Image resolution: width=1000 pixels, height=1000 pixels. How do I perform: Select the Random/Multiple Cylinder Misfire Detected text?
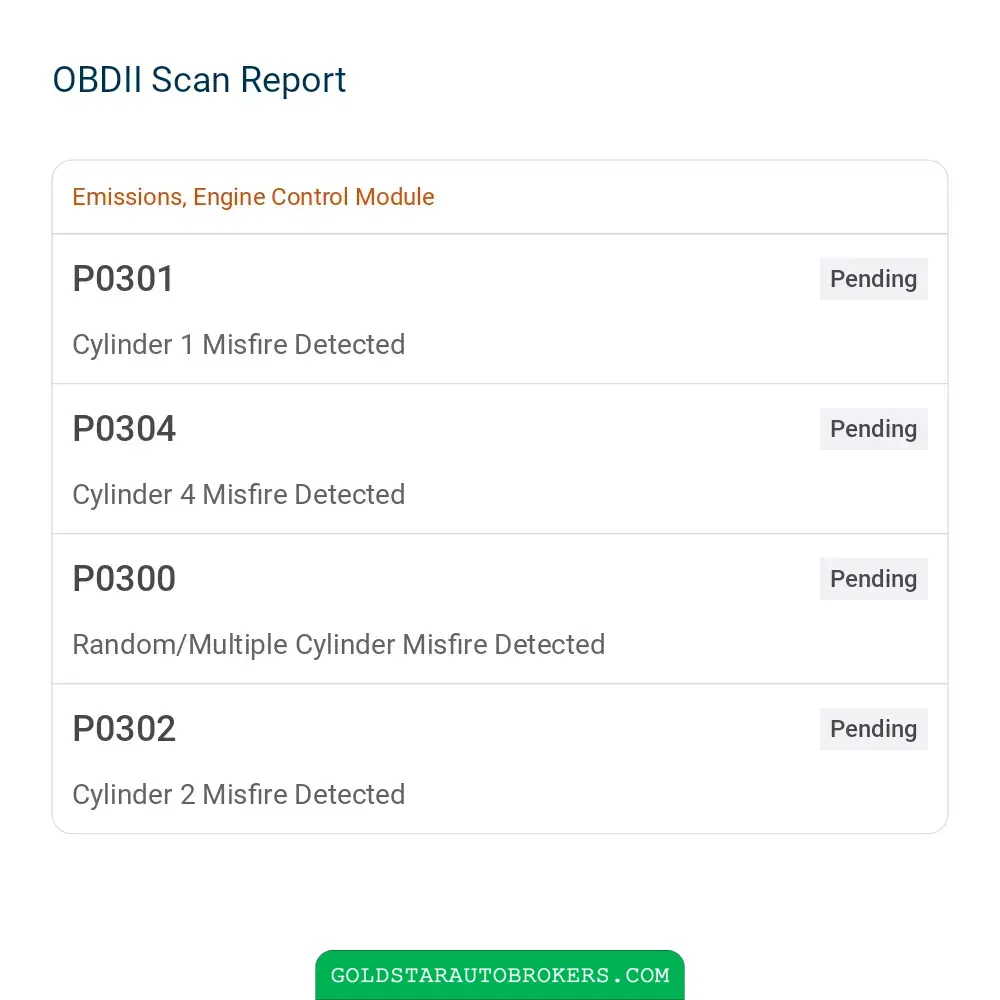tap(339, 645)
